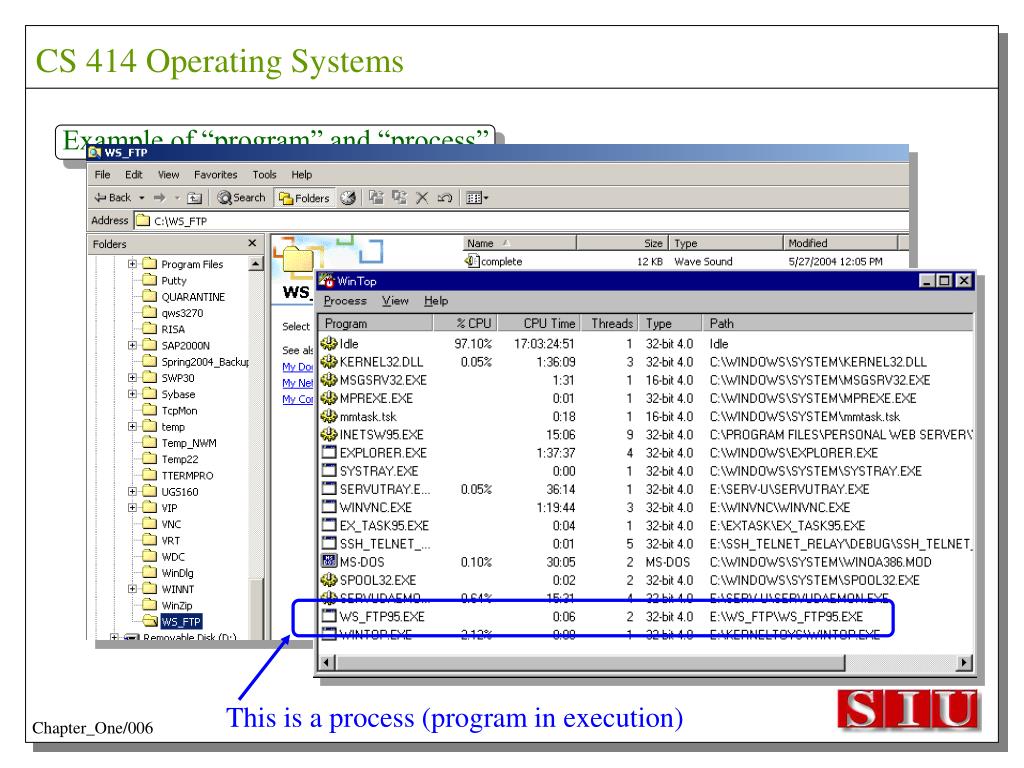Click the Forward arrow in WS_FTP toolbar
1024x768 pixels.
[159, 197]
